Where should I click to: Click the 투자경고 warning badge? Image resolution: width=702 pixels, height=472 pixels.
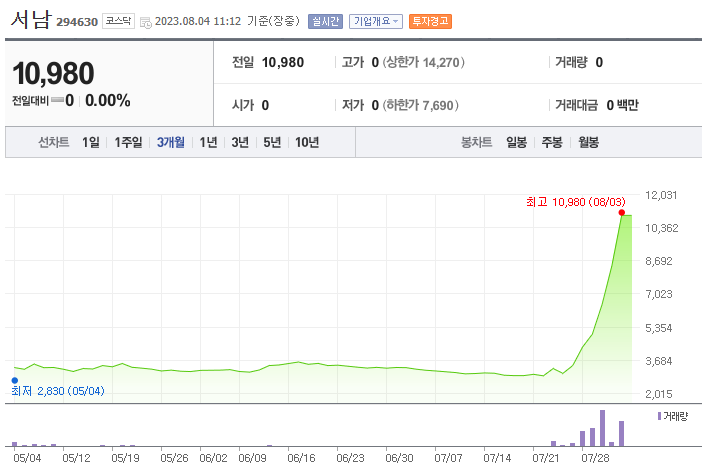click(x=430, y=21)
